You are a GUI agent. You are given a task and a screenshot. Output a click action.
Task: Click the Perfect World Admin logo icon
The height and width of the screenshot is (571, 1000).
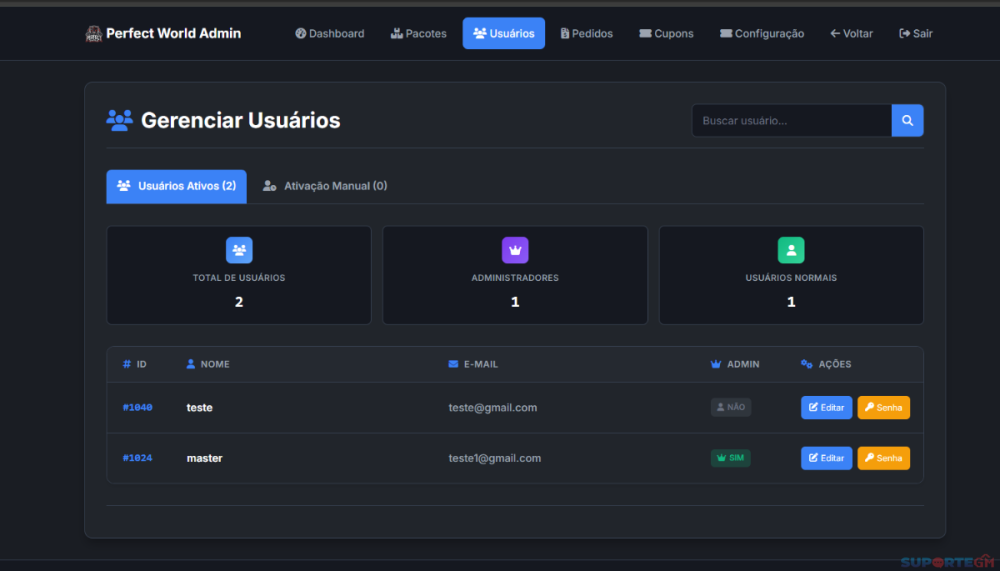point(94,34)
